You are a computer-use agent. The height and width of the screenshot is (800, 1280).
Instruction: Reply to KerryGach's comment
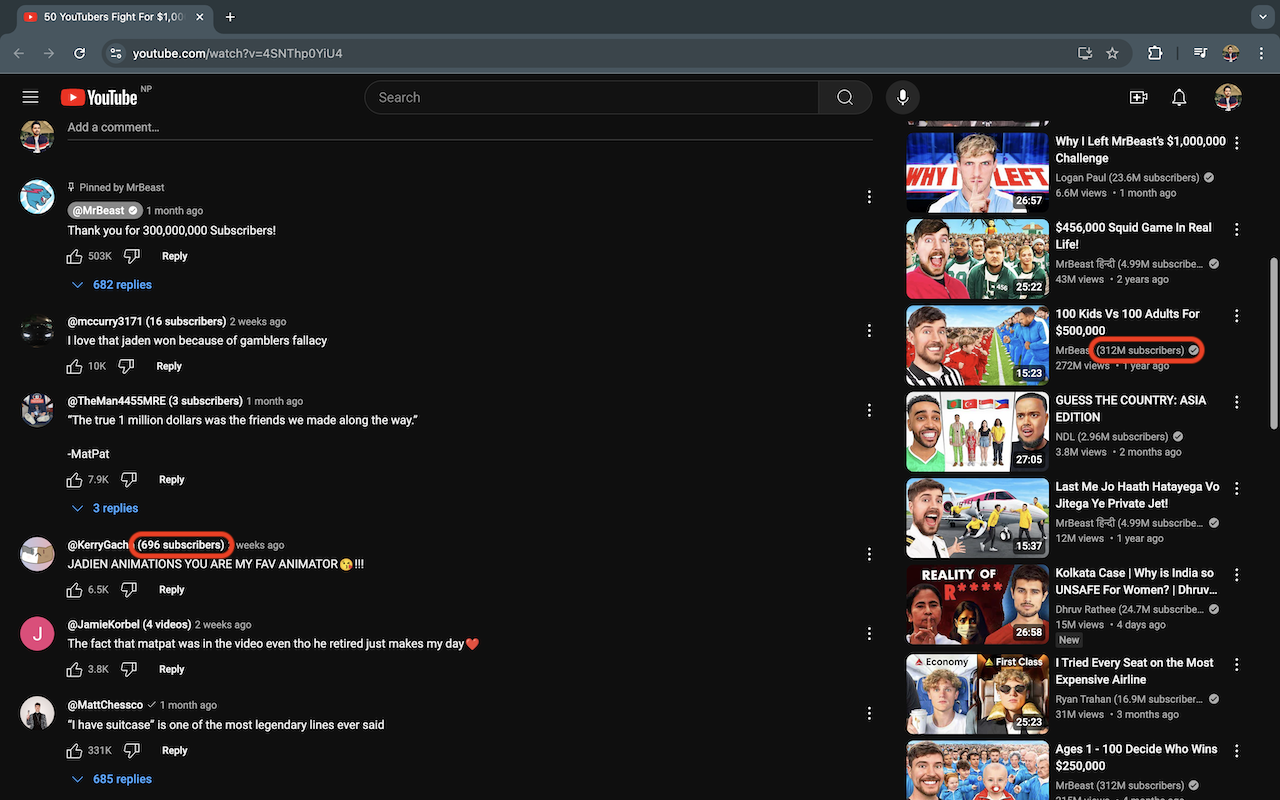(171, 590)
